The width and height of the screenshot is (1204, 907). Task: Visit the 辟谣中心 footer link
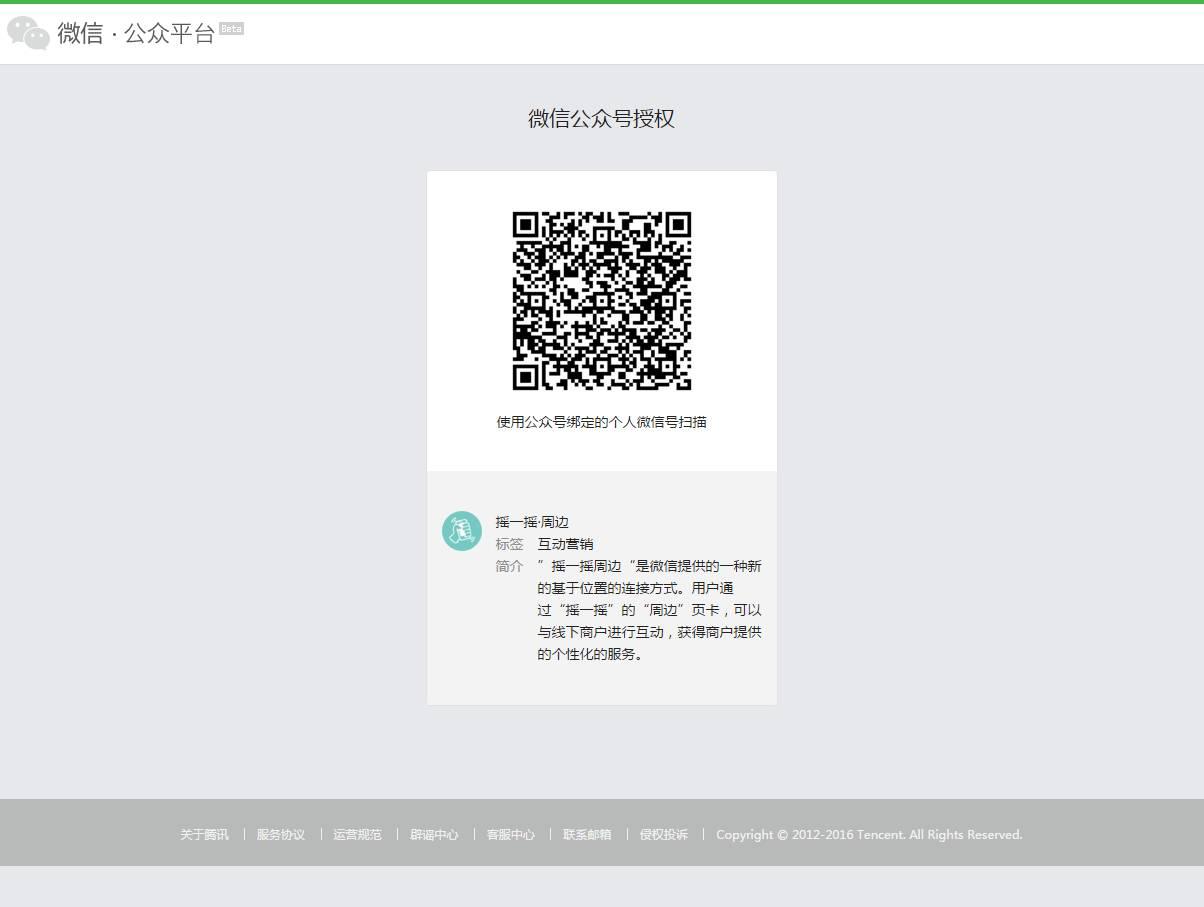(434, 834)
